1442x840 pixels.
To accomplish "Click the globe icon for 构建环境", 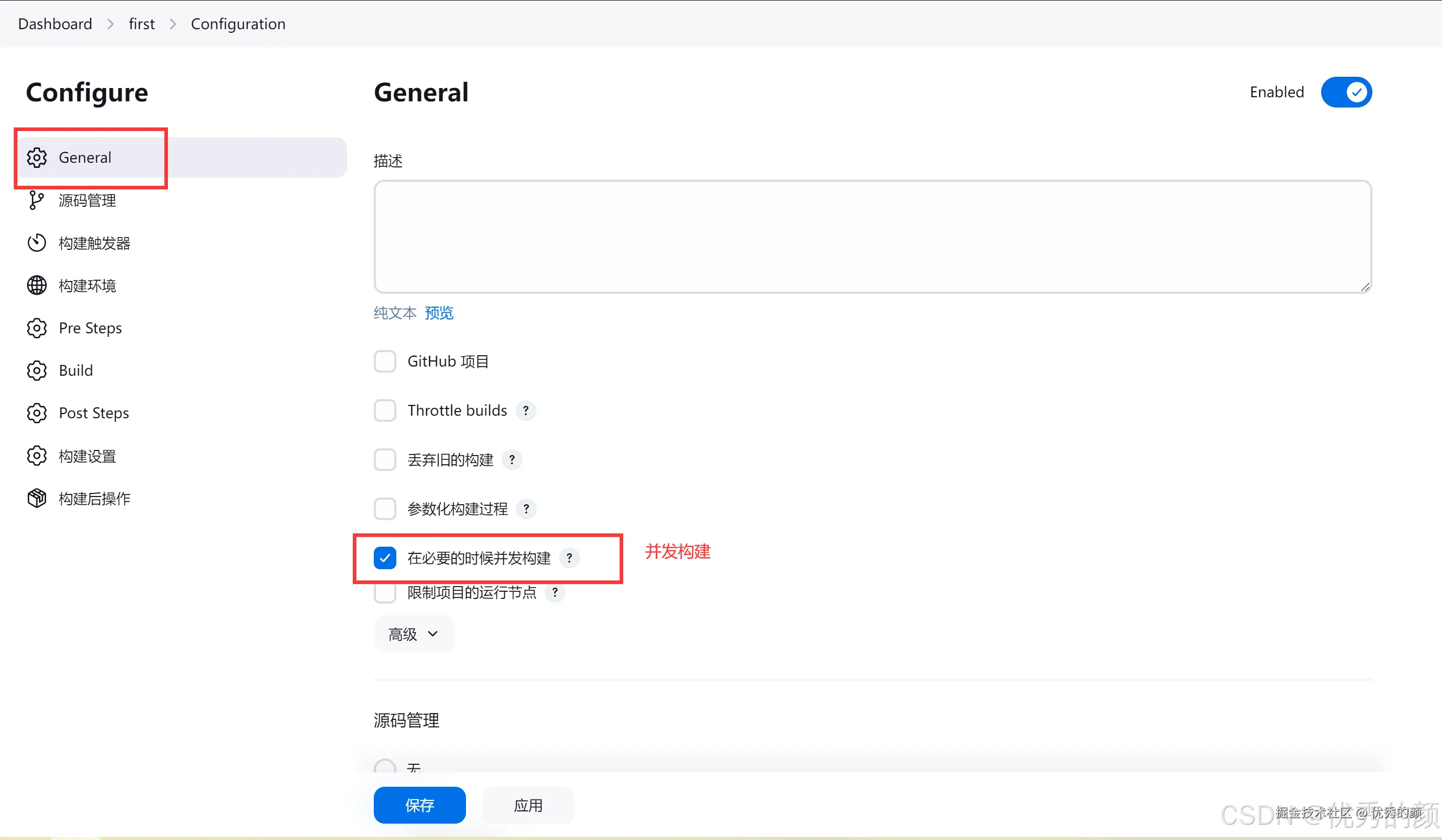I will (37, 285).
